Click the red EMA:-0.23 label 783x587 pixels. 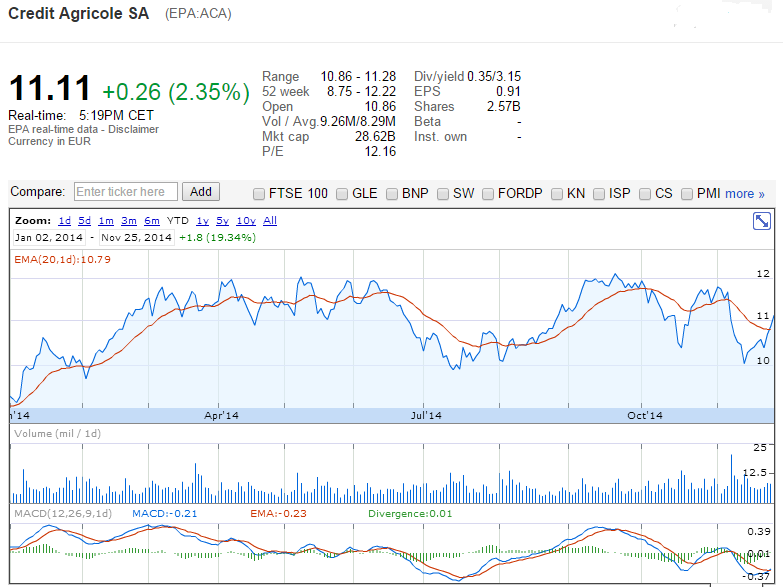tap(278, 514)
